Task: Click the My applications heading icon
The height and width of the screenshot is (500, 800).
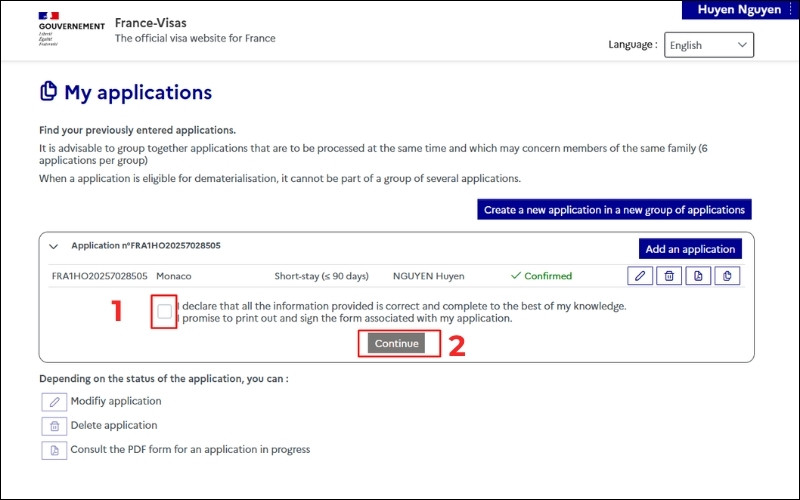Action: (48, 92)
